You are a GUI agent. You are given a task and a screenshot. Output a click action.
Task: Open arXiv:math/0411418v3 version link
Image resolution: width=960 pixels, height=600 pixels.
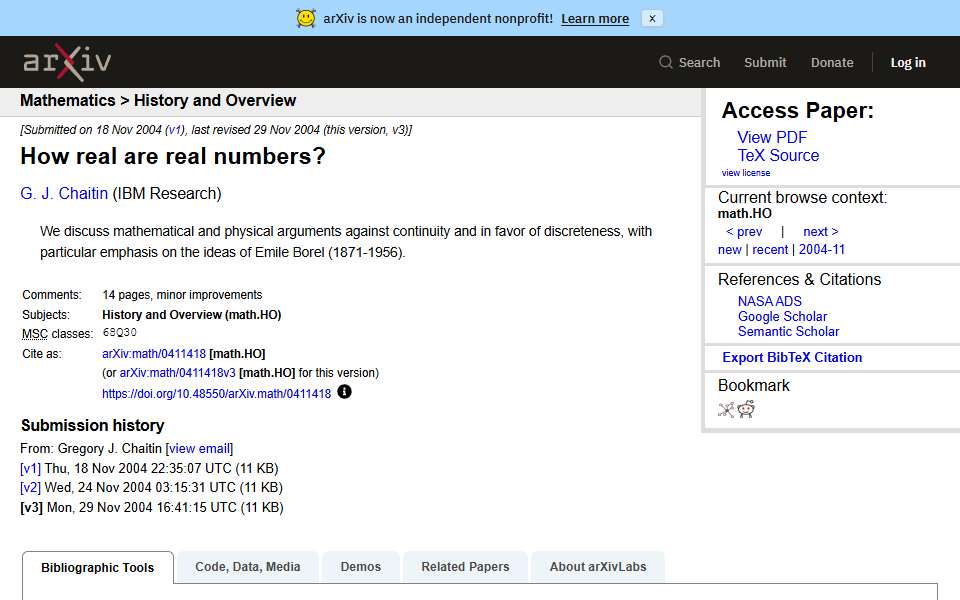click(177, 373)
